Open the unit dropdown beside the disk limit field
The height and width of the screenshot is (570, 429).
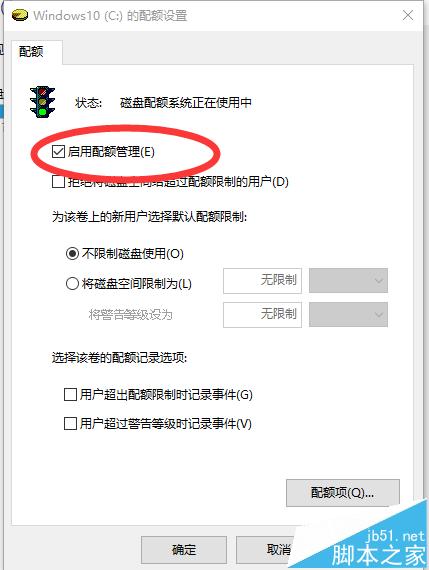coord(348,280)
